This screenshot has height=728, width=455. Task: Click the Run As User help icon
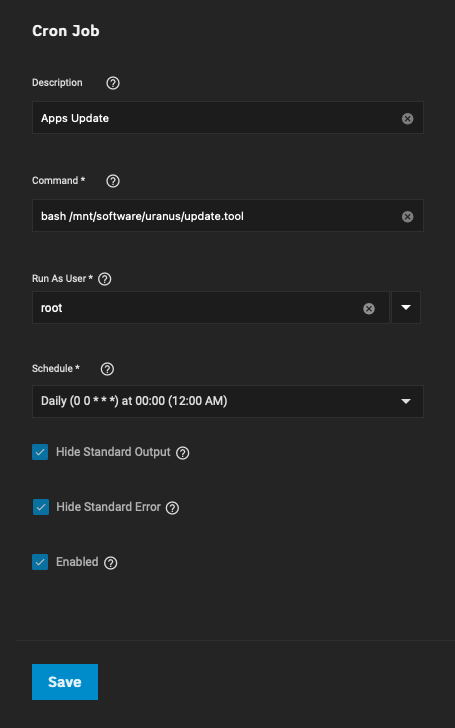click(x=105, y=279)
